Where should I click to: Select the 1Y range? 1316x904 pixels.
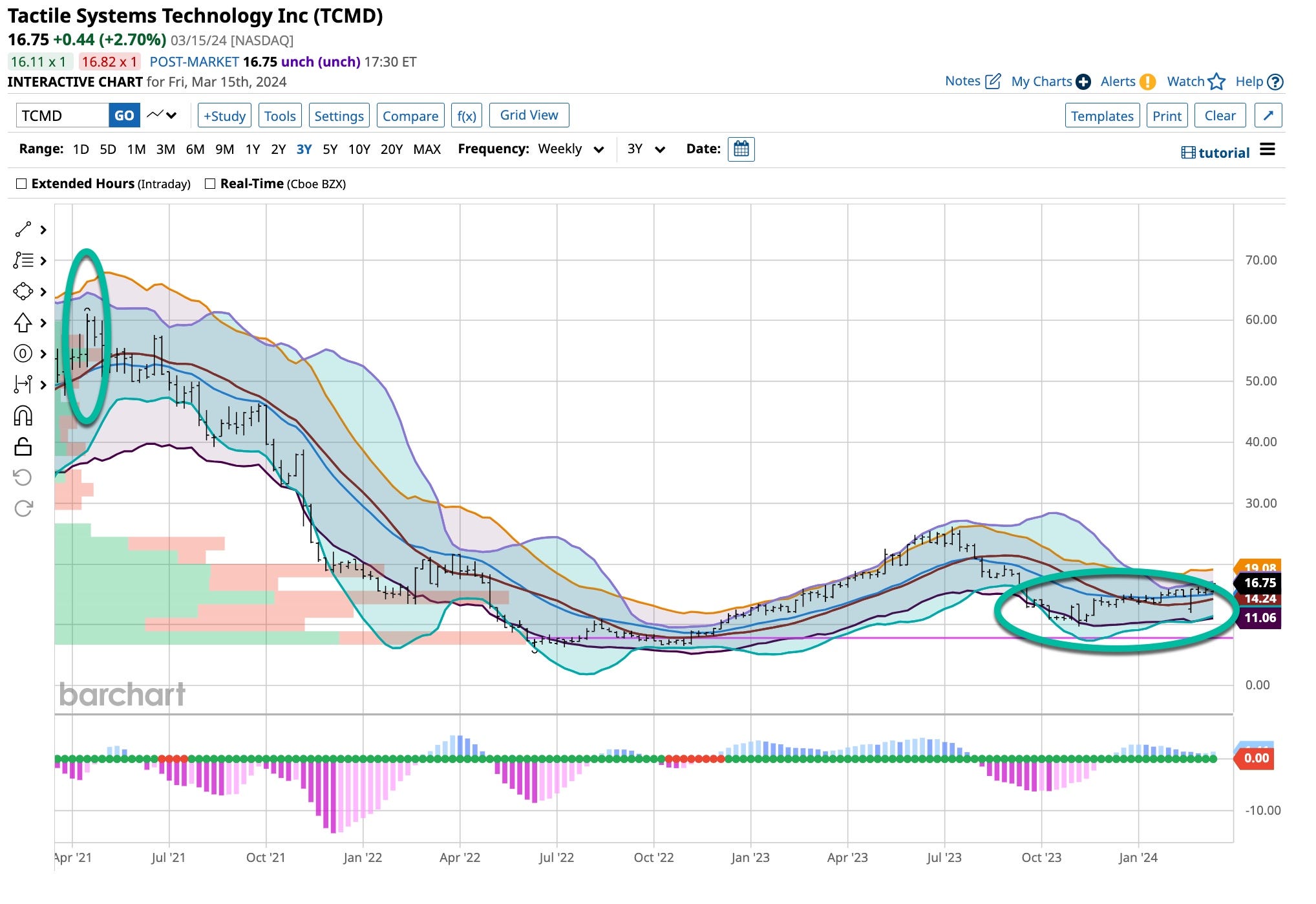(x=253, y=149)
